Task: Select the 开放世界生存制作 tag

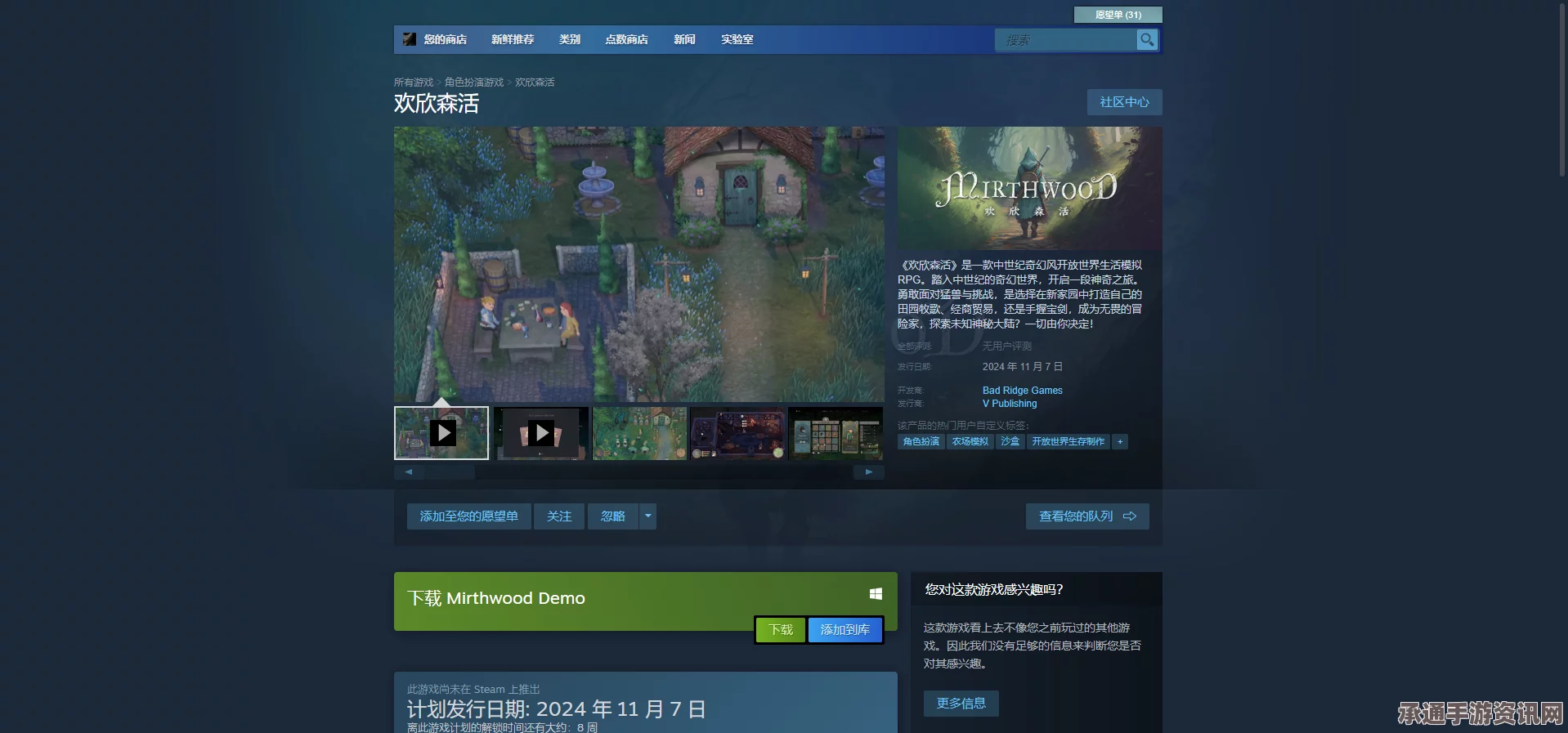Action: click(x=1068, y=441)
